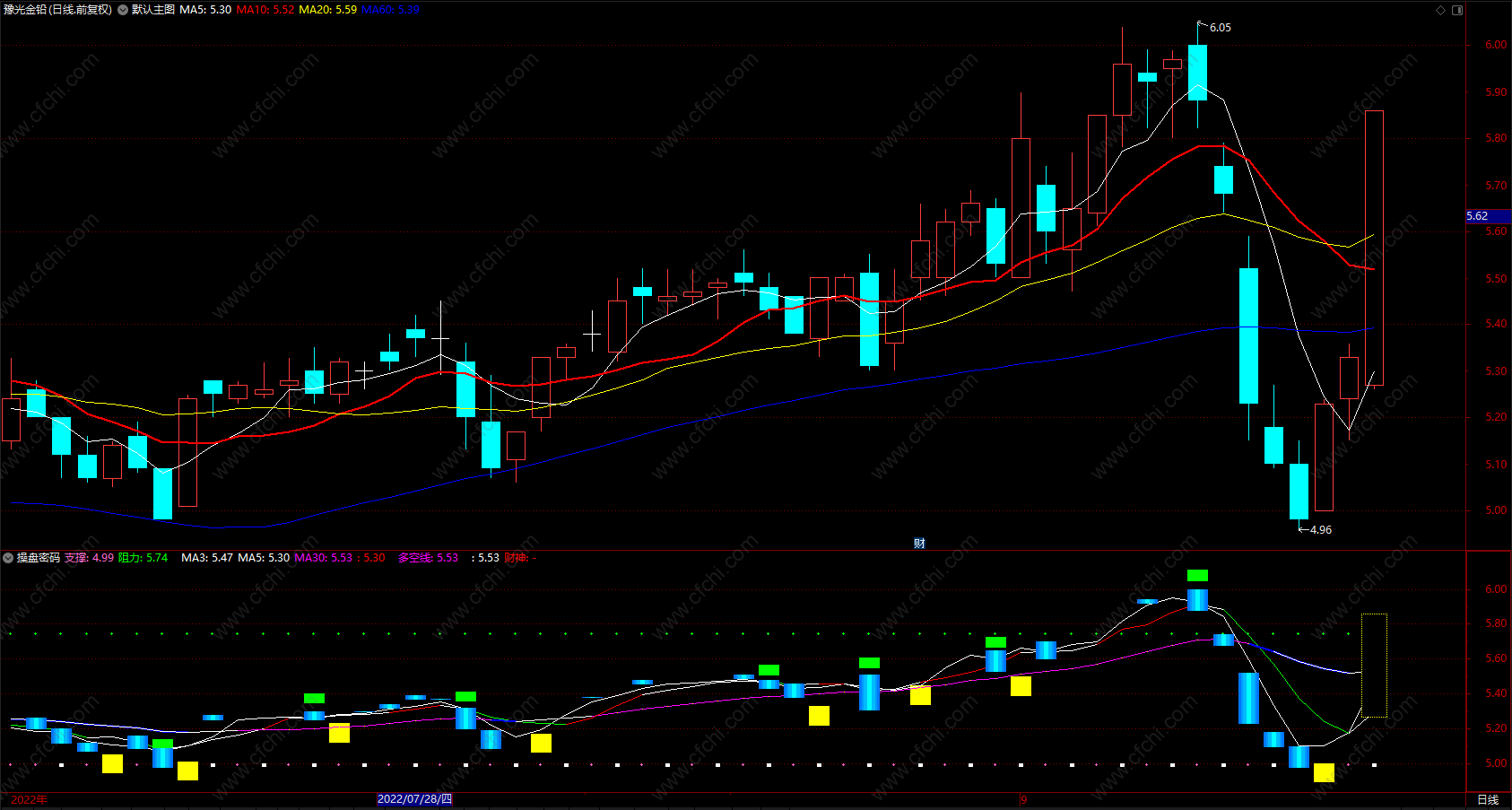
Task: Click the 2022年 label on the time axis
Action: coord(29,800)
